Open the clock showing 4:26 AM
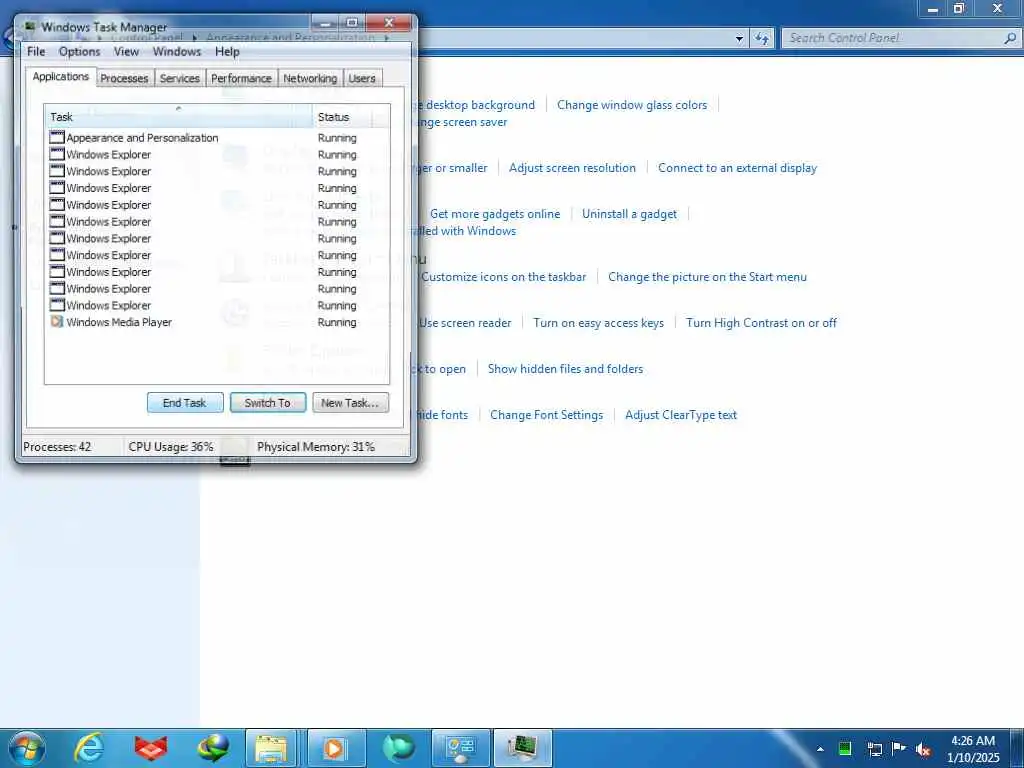1024x768 pixels. 973,749
